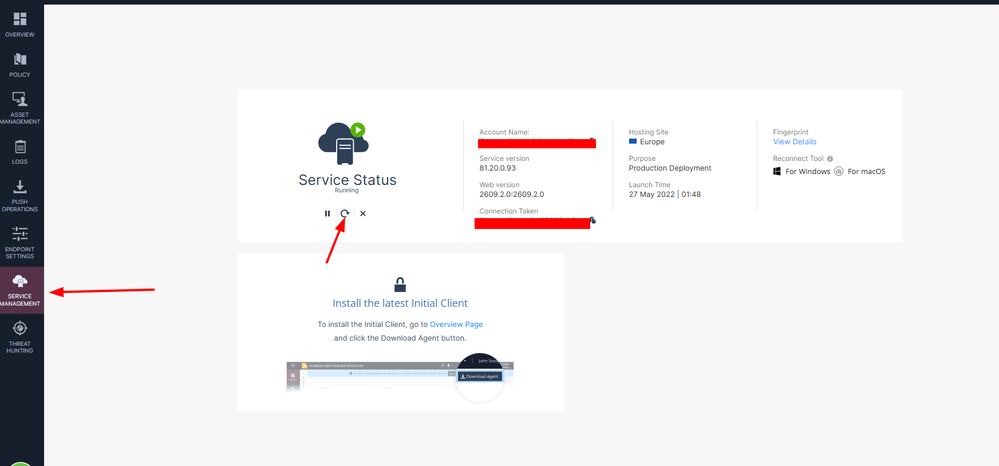Click the Launch Time 27 May 2022 value

click(665, 194)
